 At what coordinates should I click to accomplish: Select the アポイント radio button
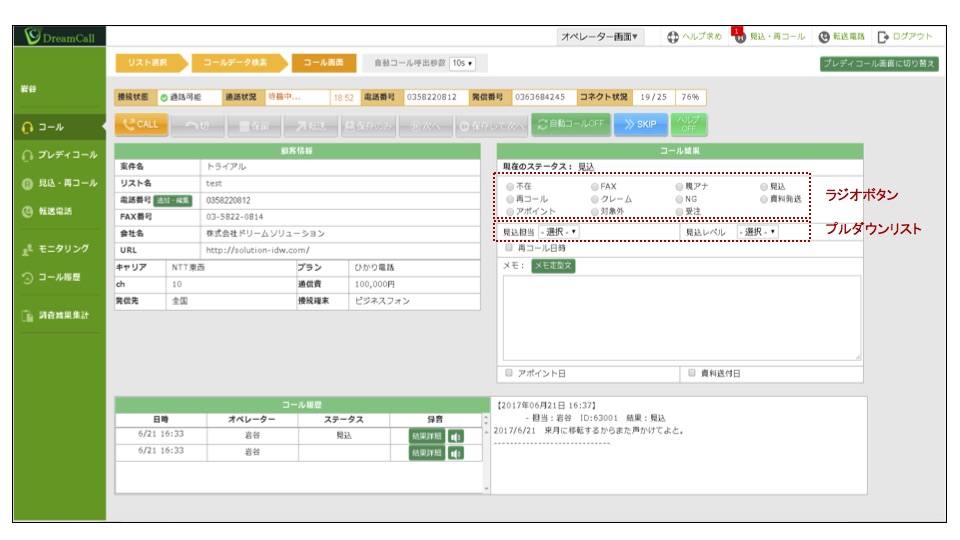[x=511, y=212]
